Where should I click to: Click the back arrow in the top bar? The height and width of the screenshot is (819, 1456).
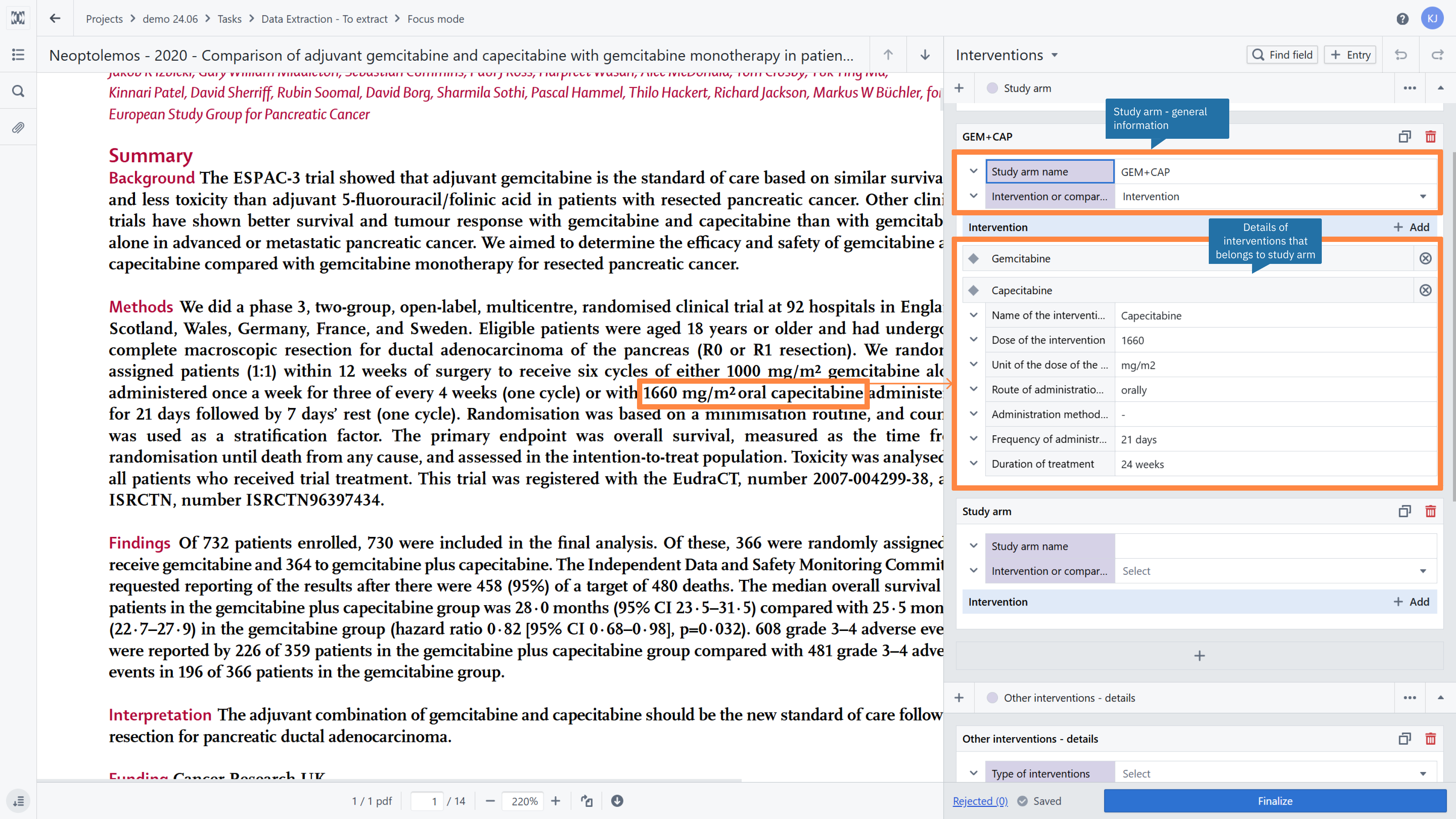pos(55,19)
